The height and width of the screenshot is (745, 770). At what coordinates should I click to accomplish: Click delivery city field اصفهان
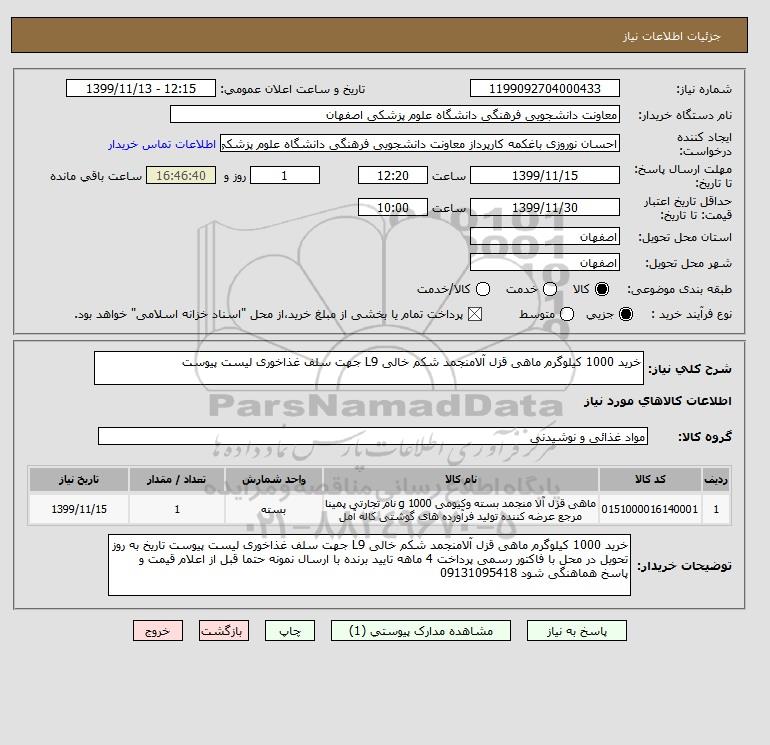(x=545, y=262)
